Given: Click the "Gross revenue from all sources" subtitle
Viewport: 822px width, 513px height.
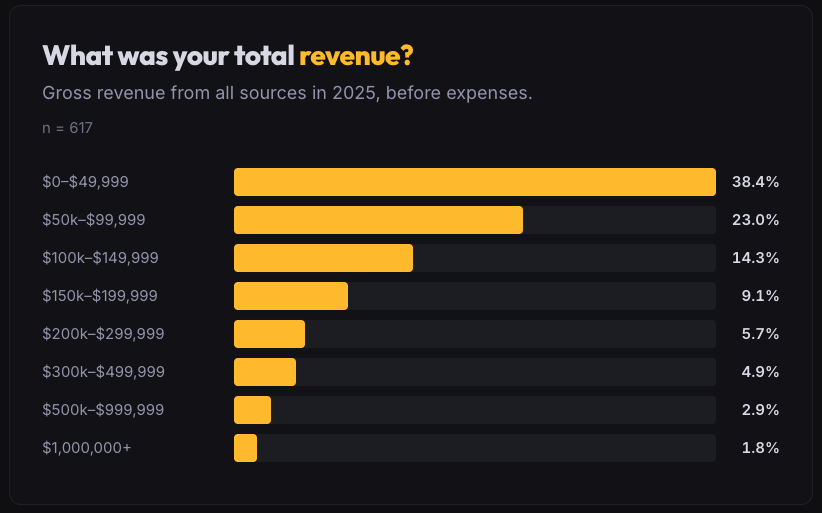Looking at the screenshot, I should tap(287, 94).
